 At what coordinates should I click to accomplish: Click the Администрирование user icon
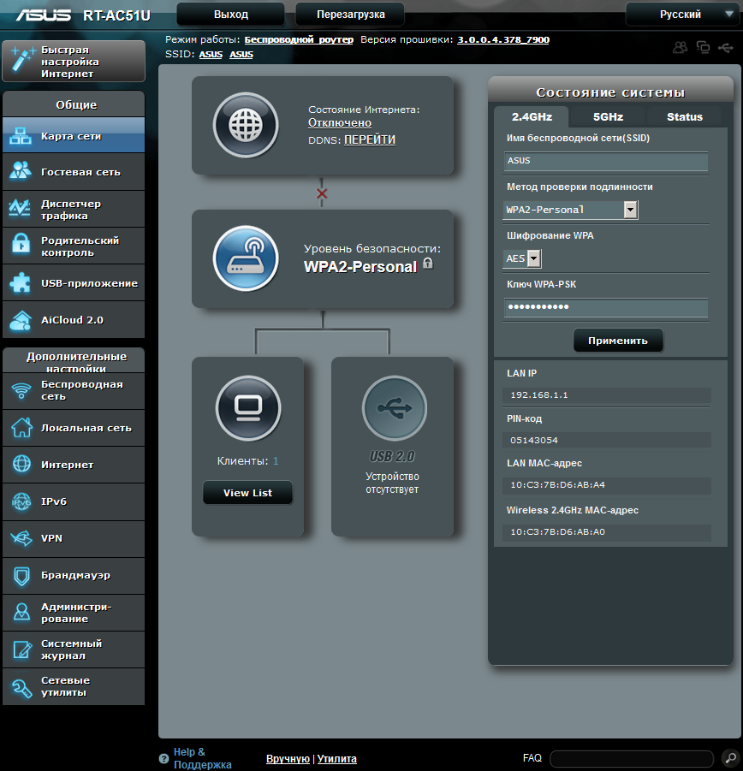coord(22,612)
